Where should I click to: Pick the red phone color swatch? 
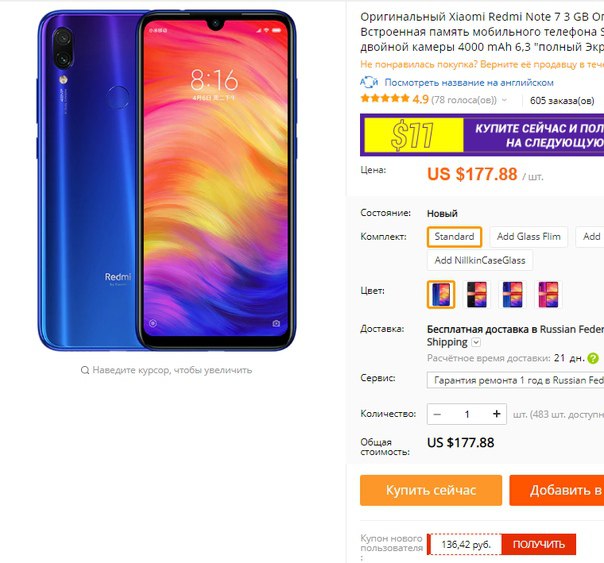coord(548,295)
